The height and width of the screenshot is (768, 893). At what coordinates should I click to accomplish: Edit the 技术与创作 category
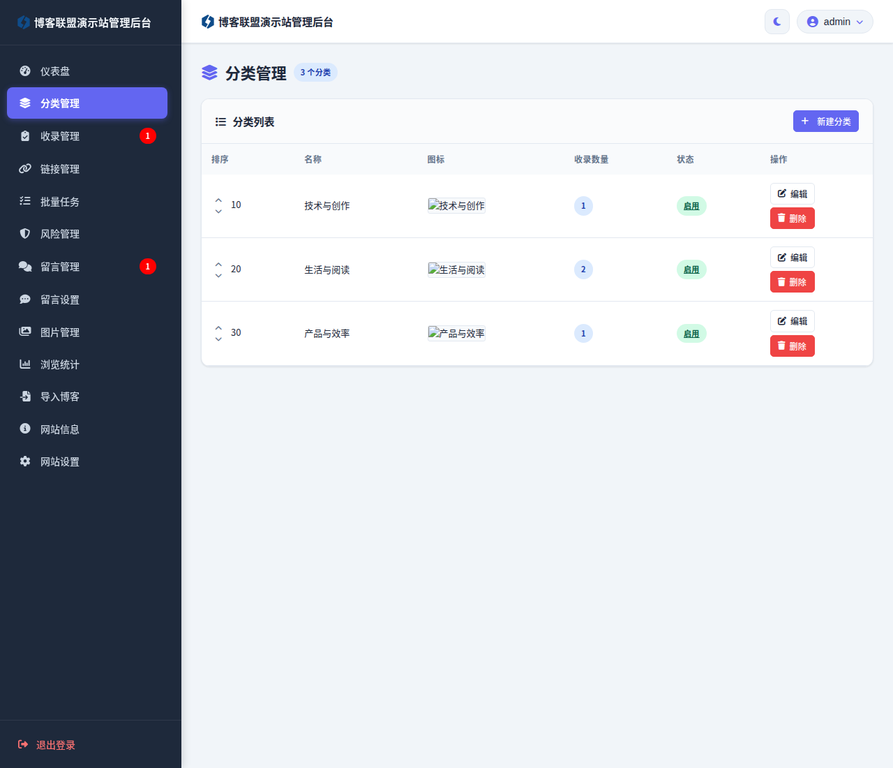[x=792, y=194]
